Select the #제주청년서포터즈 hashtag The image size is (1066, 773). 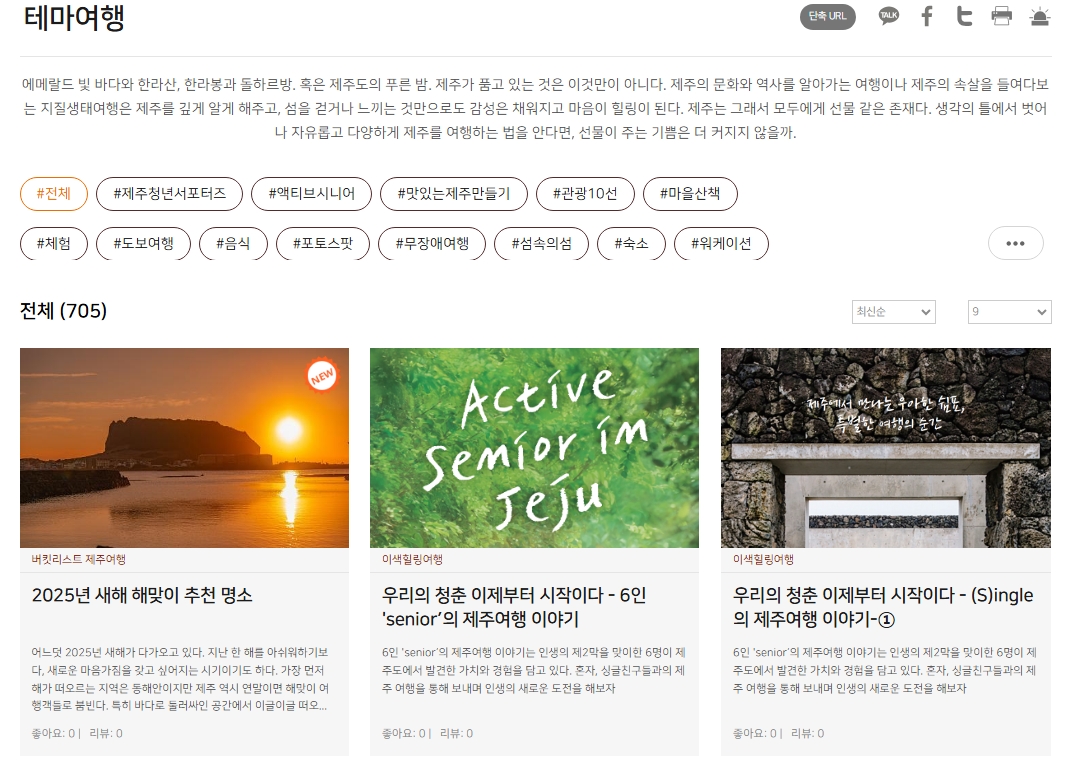[169, 193]
